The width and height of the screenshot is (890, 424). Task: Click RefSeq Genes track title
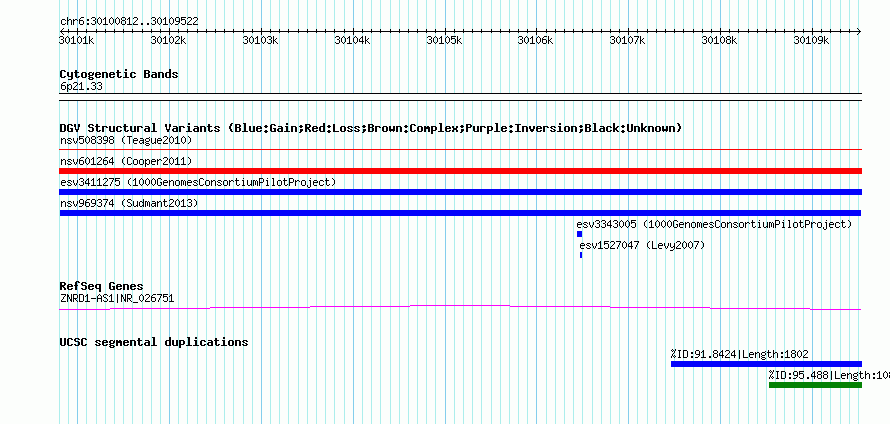point(102,286)
